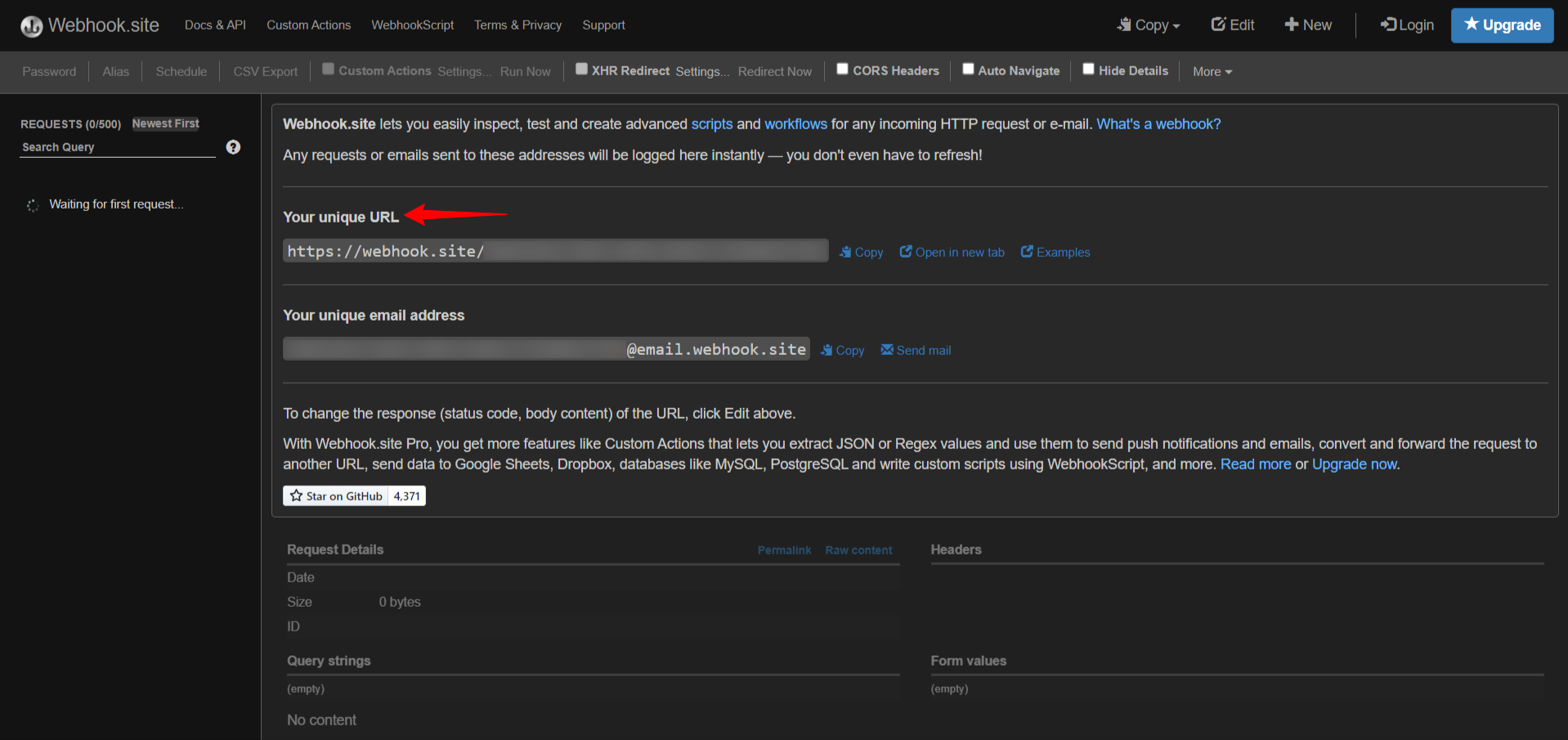This screenshot has width=1568, height=740.
Task: Copy the unique URL
Action: point(861,252)
